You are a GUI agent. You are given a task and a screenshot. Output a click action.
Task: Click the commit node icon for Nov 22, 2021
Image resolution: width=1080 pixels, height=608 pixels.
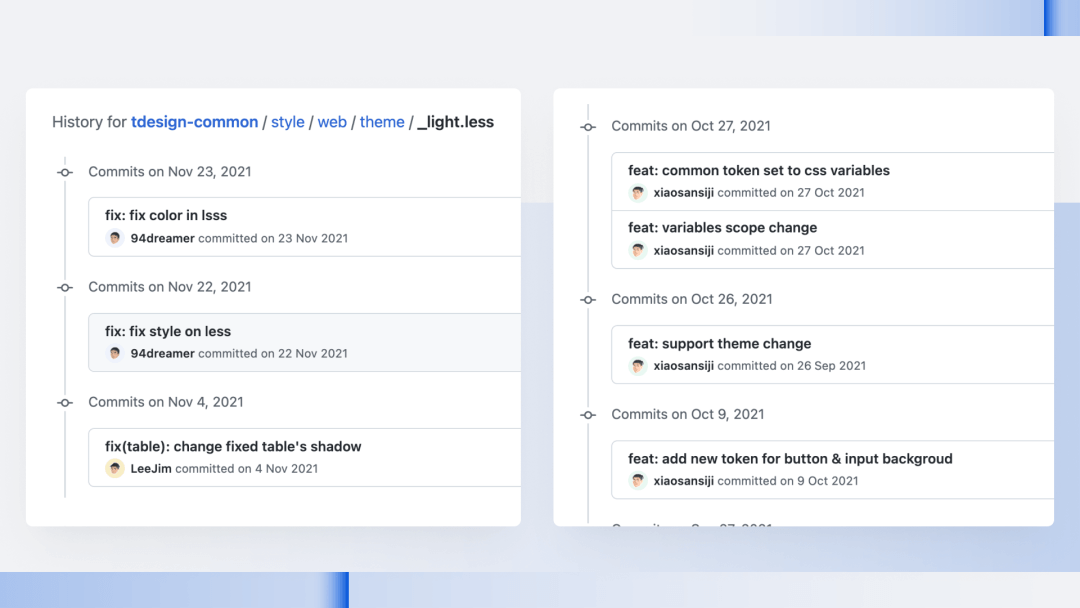(x=65, y=287)
